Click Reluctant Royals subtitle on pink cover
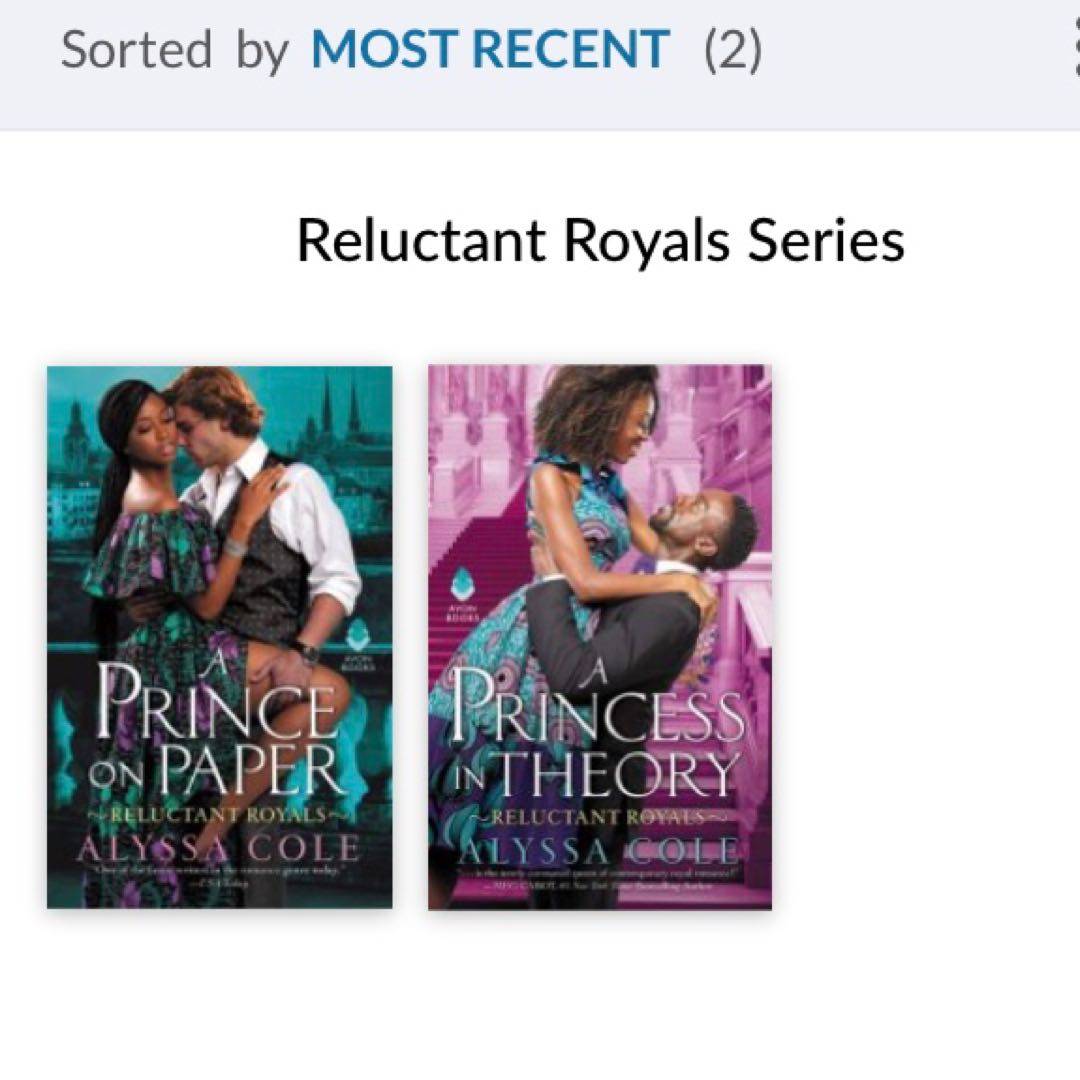Image resolution: width=1080 pixels, height=1080 pixels. pyautogui.click(x=598, y=817)
